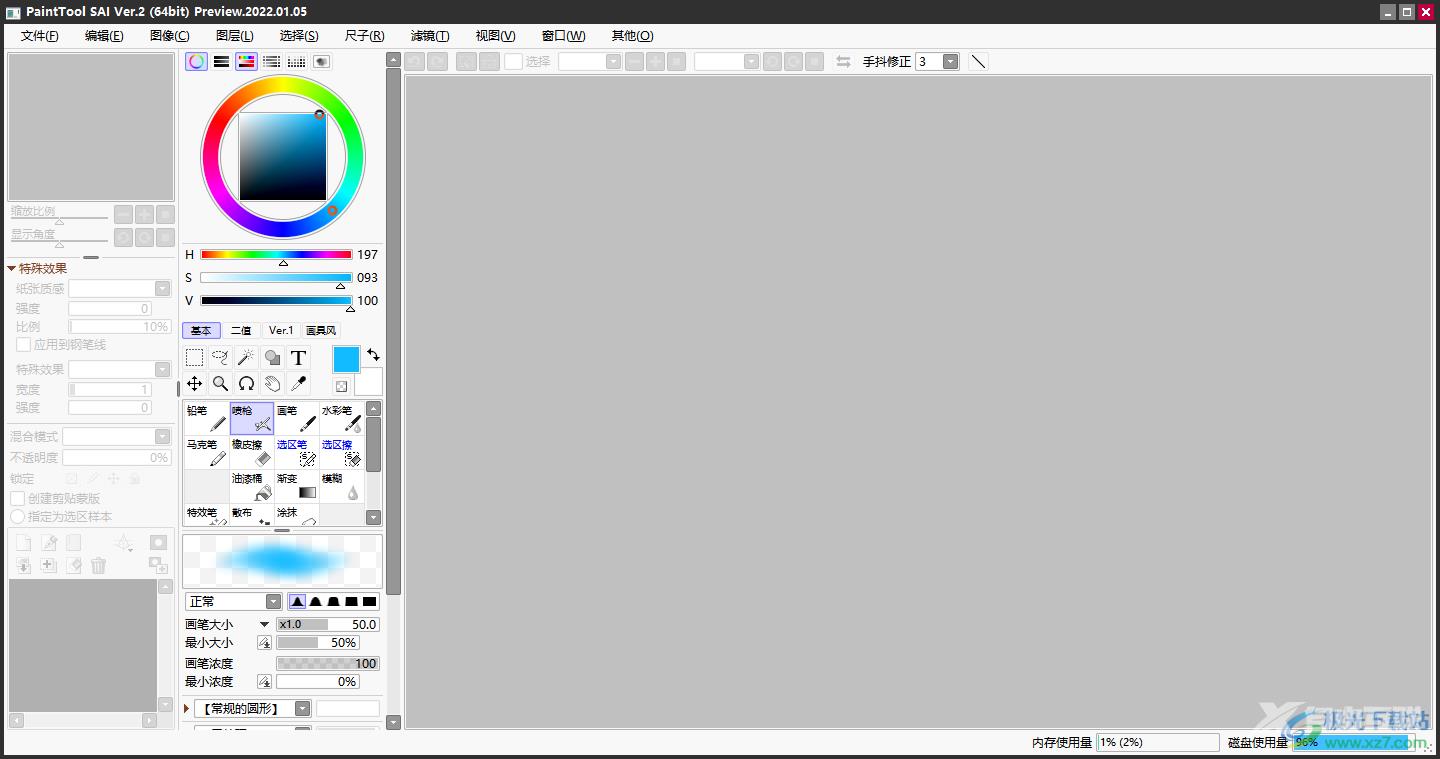
Task: Click the transparent color icon
Action: (x=341, y=386)
